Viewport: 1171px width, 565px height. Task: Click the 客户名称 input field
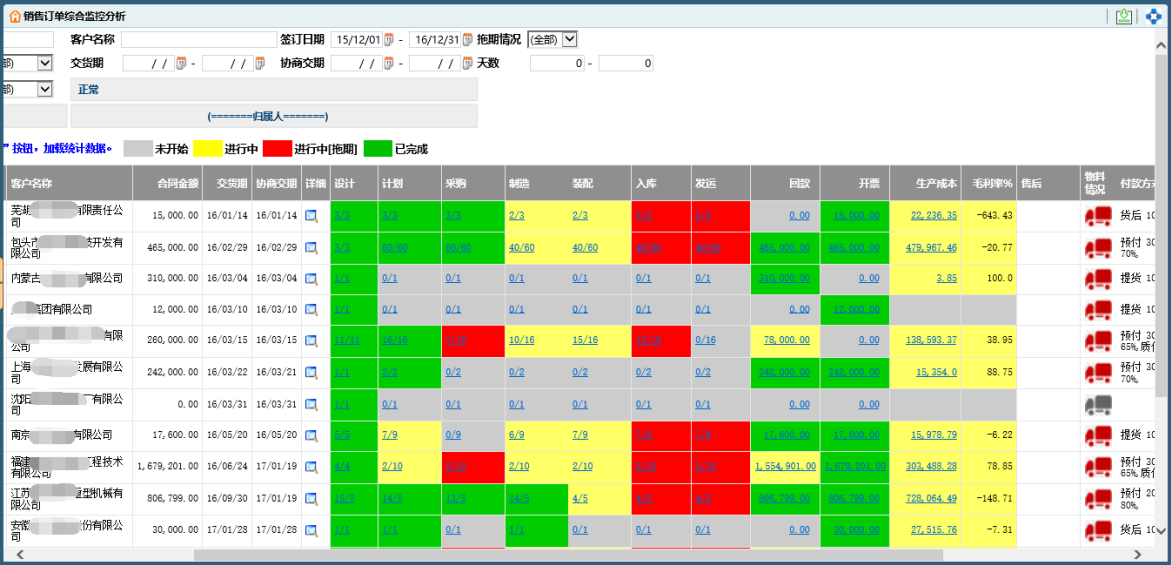point(198,40)
